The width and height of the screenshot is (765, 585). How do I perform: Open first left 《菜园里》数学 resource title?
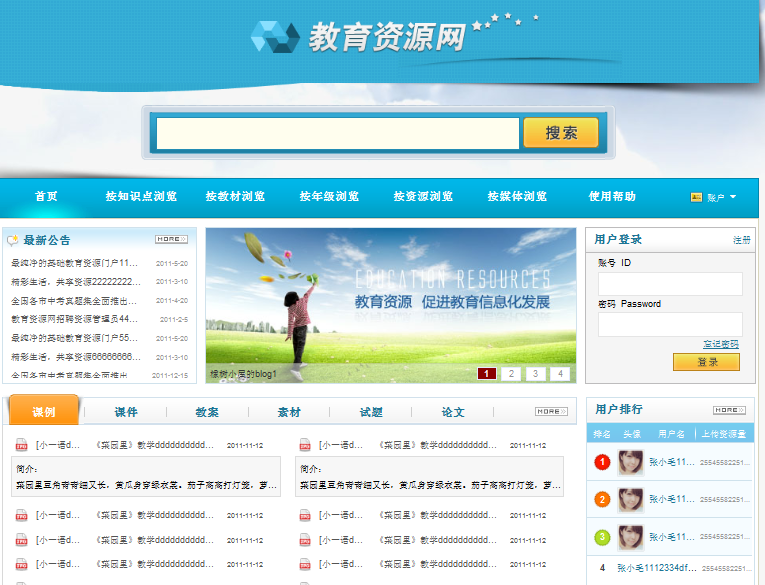[155, 445]
